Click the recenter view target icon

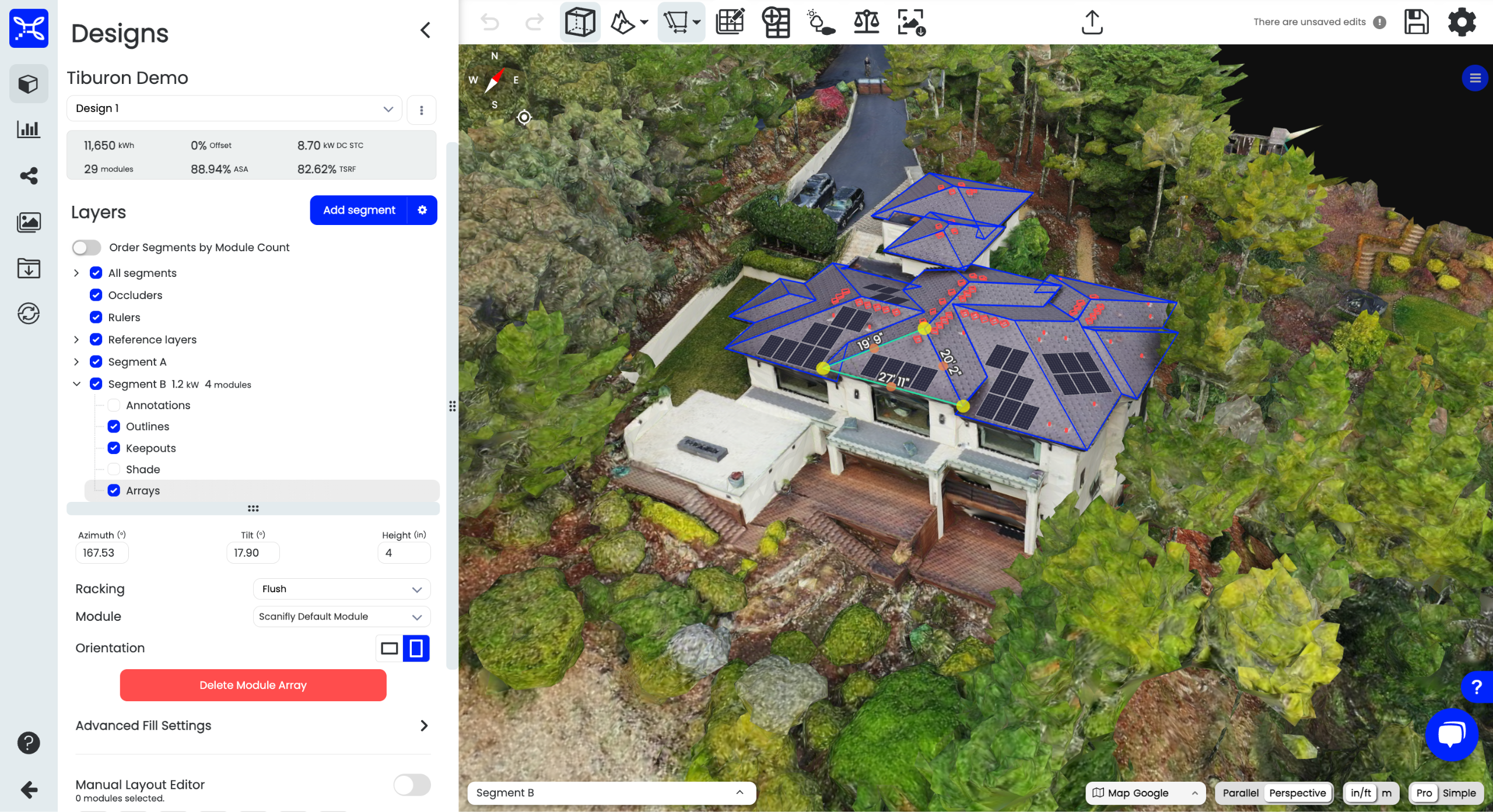(x=524, y=117)
